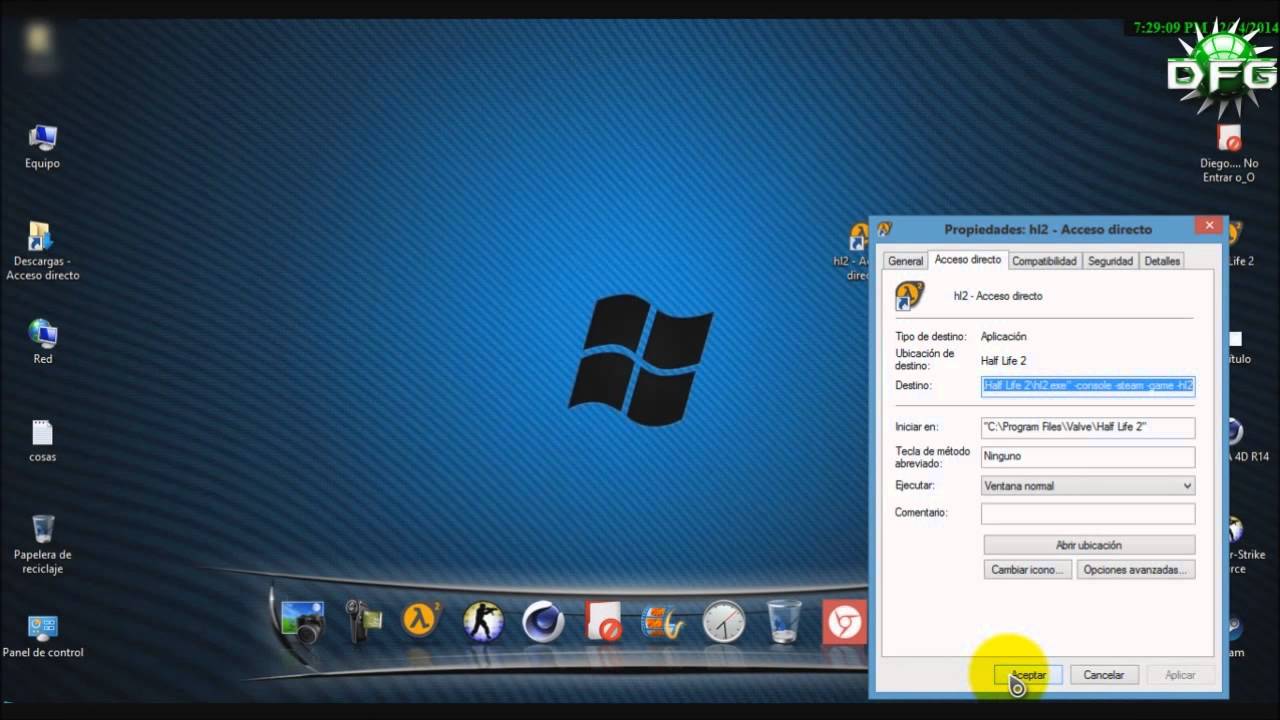Click the Half-Life icon in dialog title bar
The image size is (1280, 720).
pyautogui.click(x=885, y=229)
